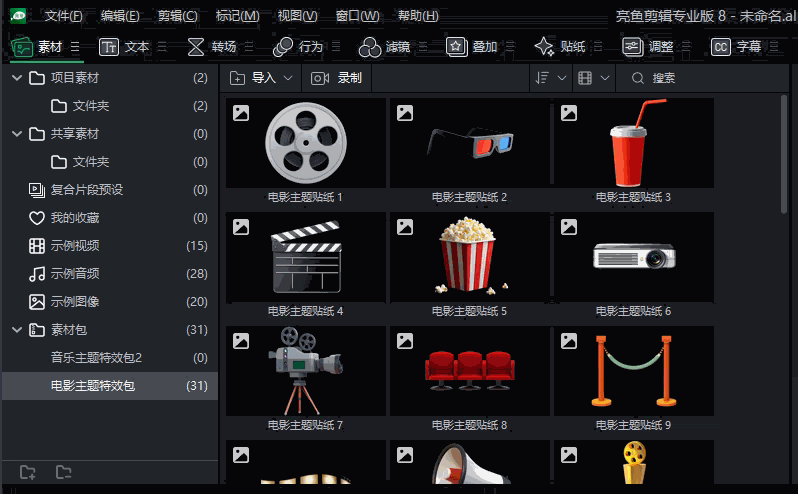The width and height of the screenshot is (798, 494).
Task: Select the clapperboard sticker 电影主题贴纸 4
Action: (306, 257)
